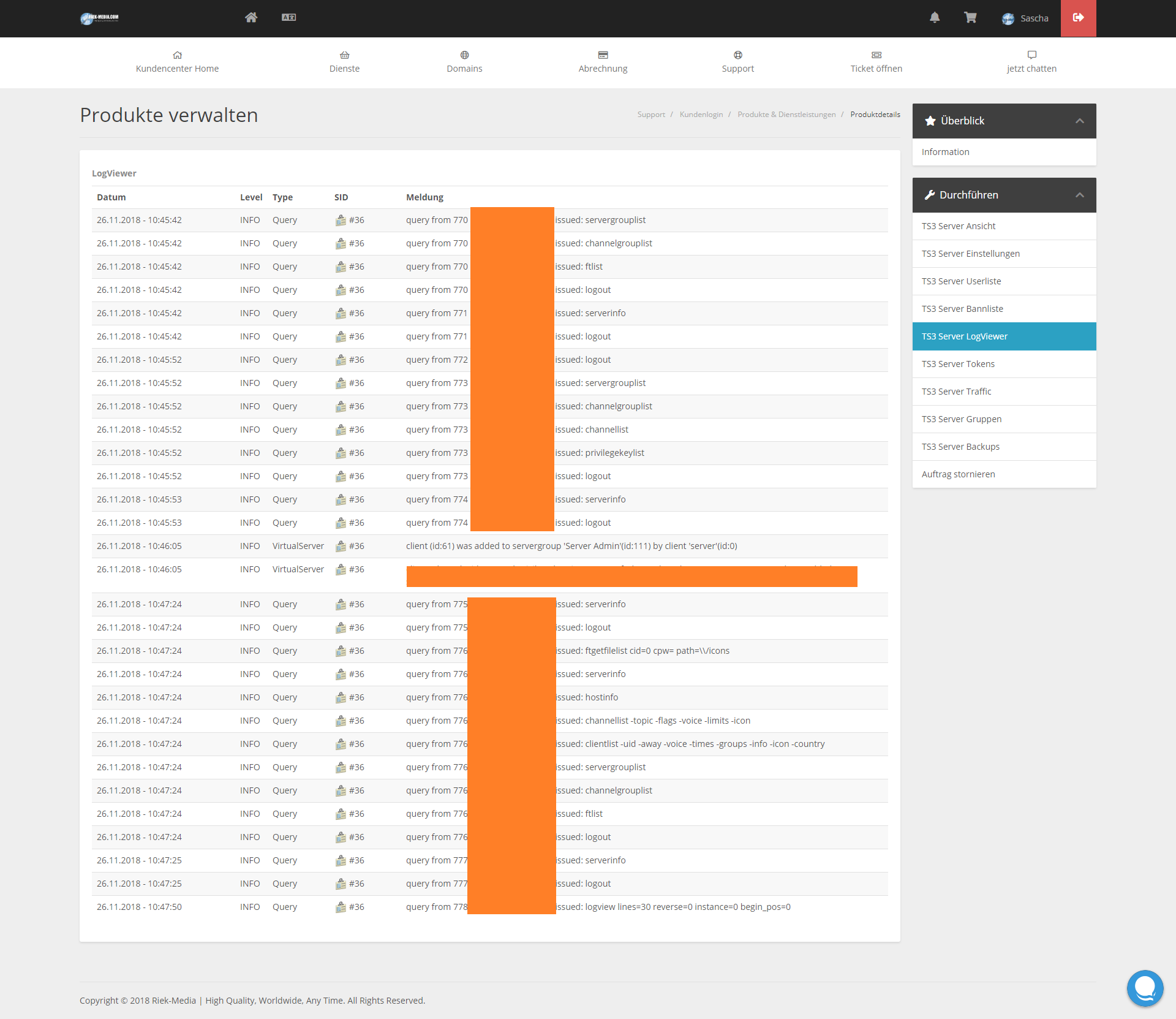Image resolution: width=1176 pixels, height=1019 pixels.
Task: Collapse the Überblick panel
Action: tap(1080, 121)
